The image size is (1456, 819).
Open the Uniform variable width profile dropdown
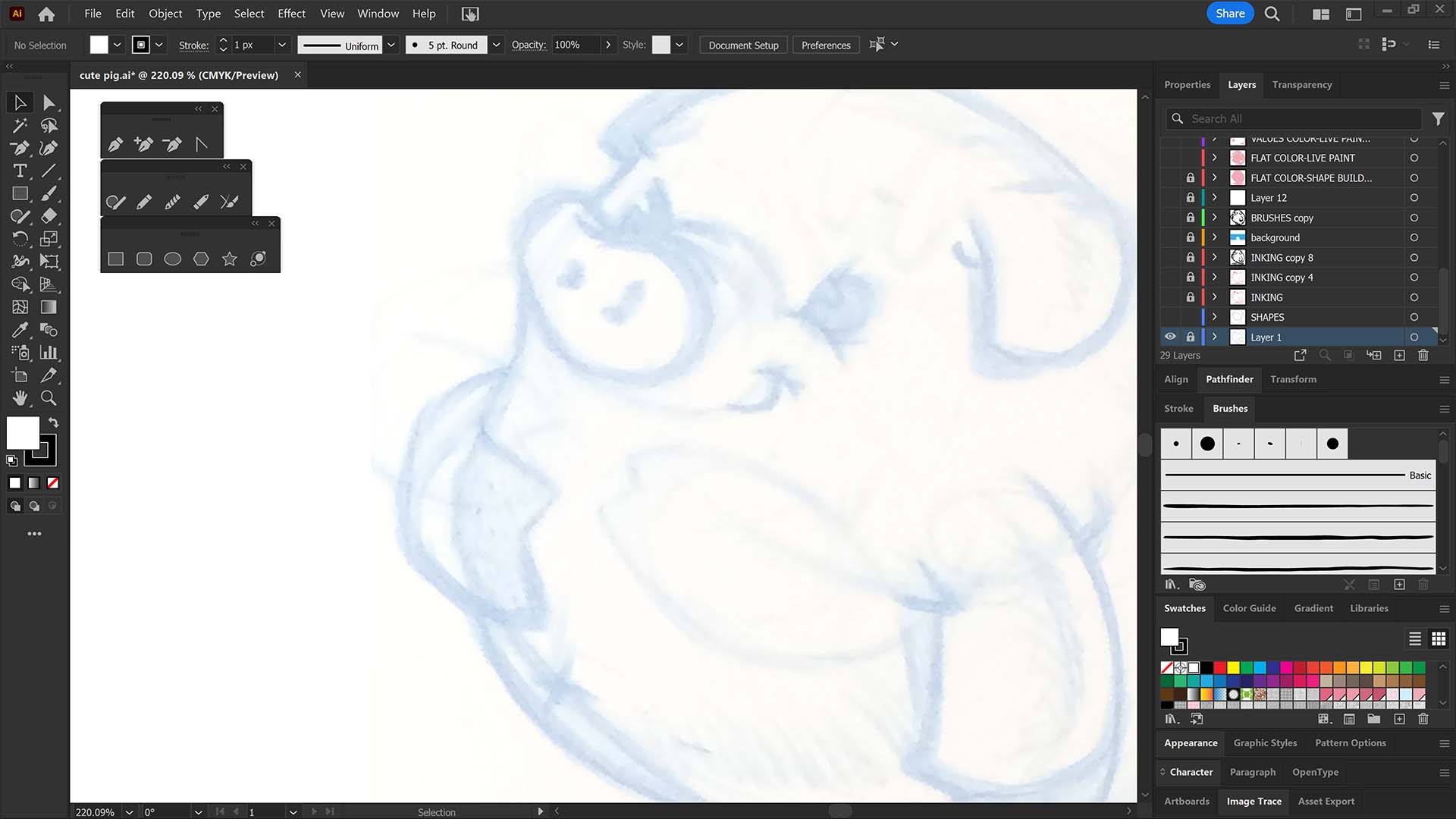391,45
